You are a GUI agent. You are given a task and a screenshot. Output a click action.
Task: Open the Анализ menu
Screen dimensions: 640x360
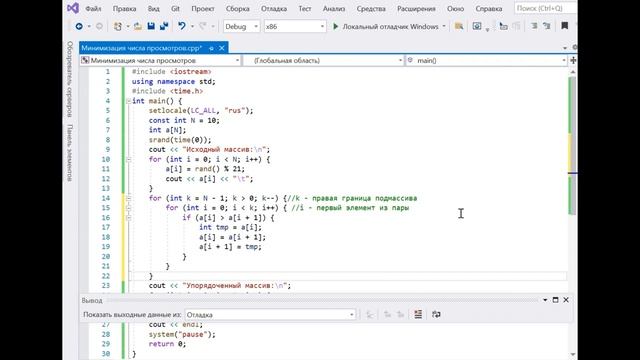[x=334, y=9]
